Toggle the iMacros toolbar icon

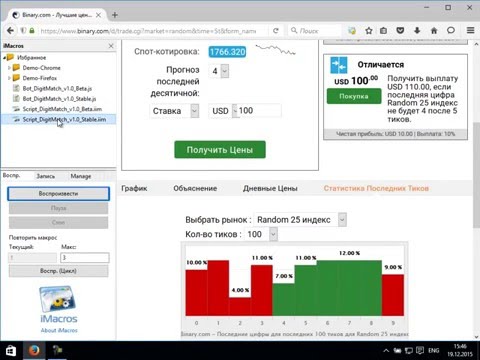(352, 31)
